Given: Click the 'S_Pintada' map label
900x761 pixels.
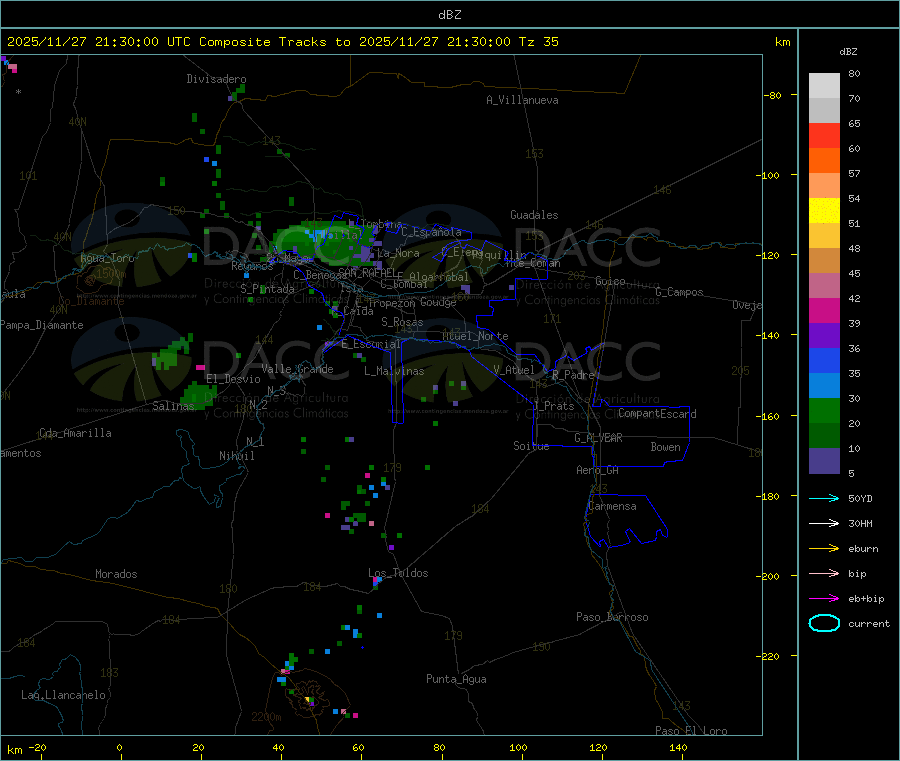Looking at the screenshot, I should click(x=267, y=289).
